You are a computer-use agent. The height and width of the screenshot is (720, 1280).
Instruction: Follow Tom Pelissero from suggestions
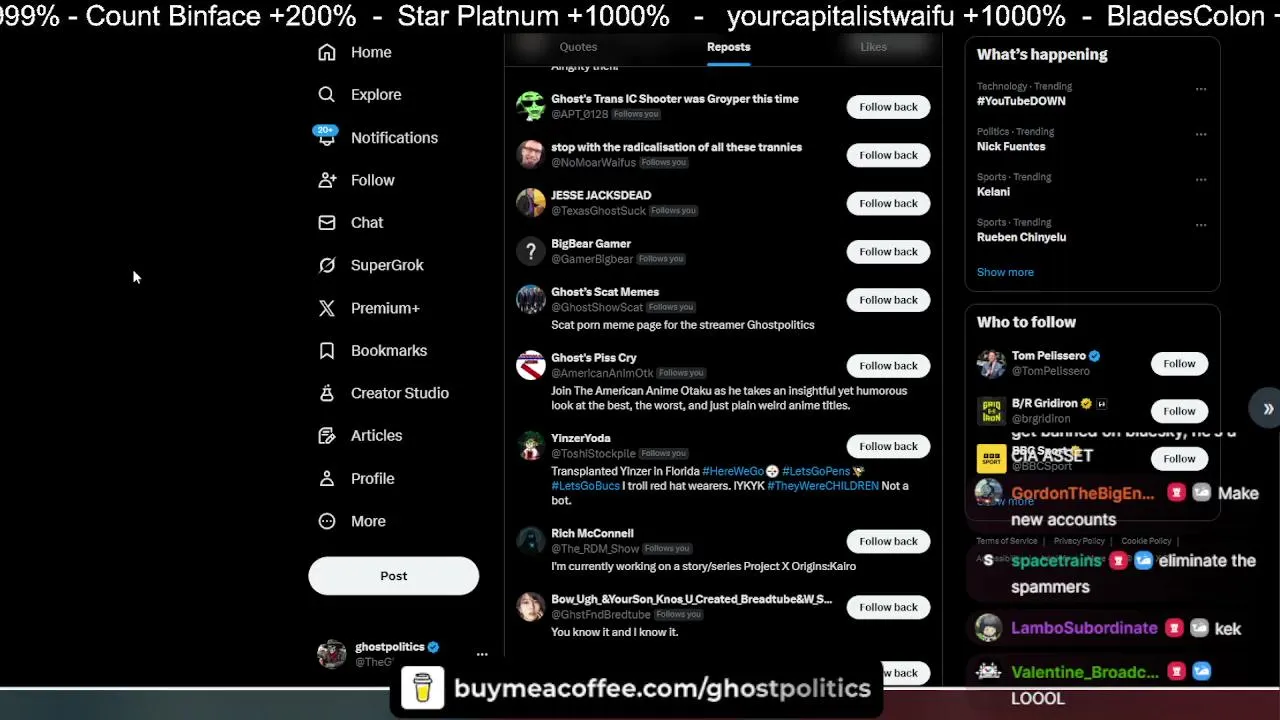1179,363
